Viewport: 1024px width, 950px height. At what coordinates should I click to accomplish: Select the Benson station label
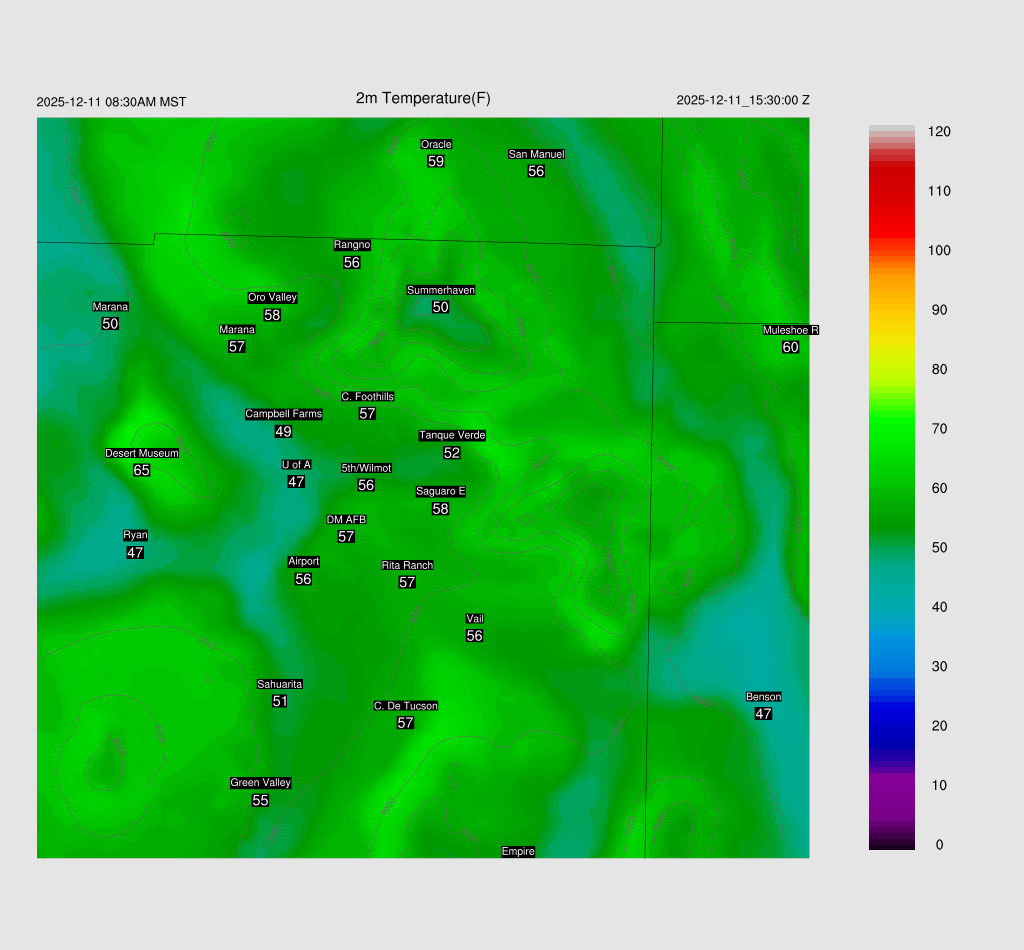763,697
